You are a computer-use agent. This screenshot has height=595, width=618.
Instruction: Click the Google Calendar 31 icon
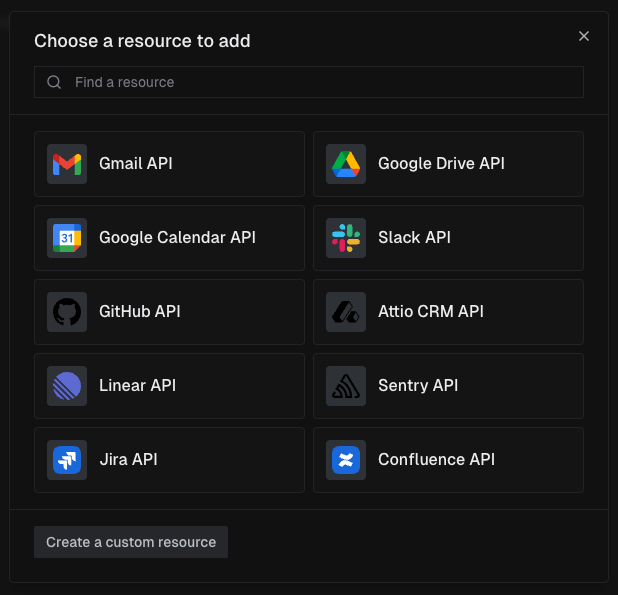click(67, 238)
